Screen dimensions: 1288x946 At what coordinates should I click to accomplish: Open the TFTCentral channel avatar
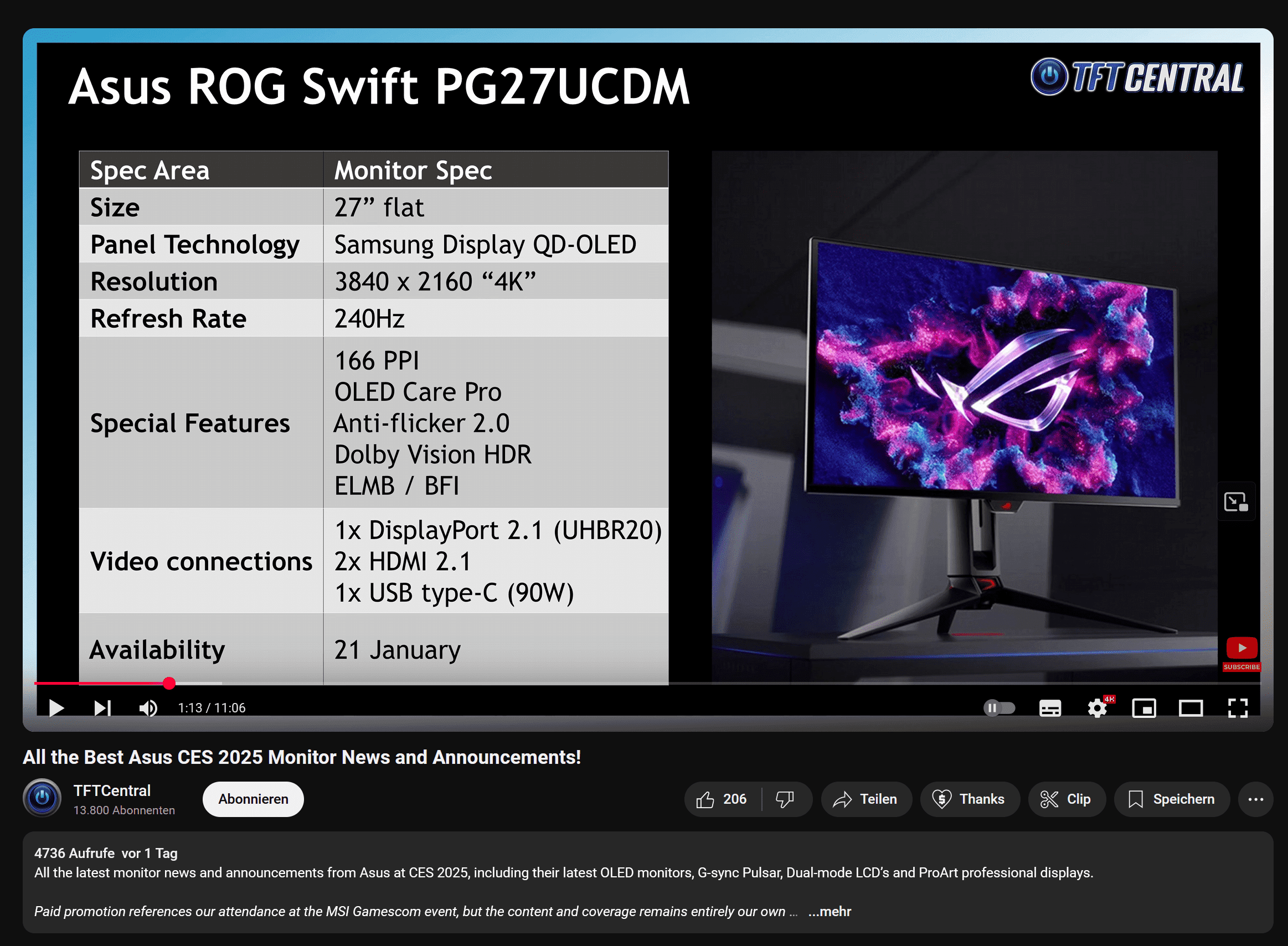(42, 798)
